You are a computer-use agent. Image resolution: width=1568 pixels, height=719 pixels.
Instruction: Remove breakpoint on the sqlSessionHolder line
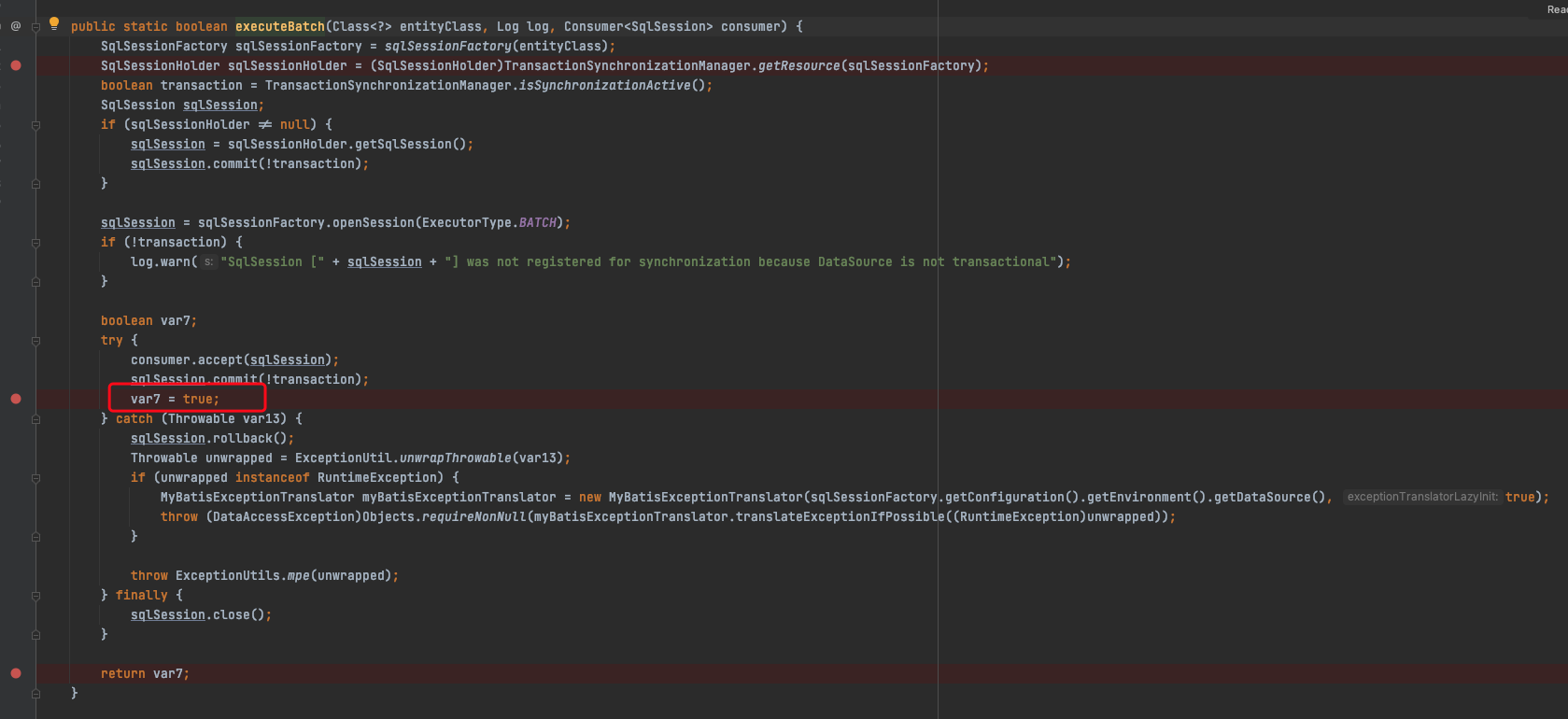[x=16, y=65]
